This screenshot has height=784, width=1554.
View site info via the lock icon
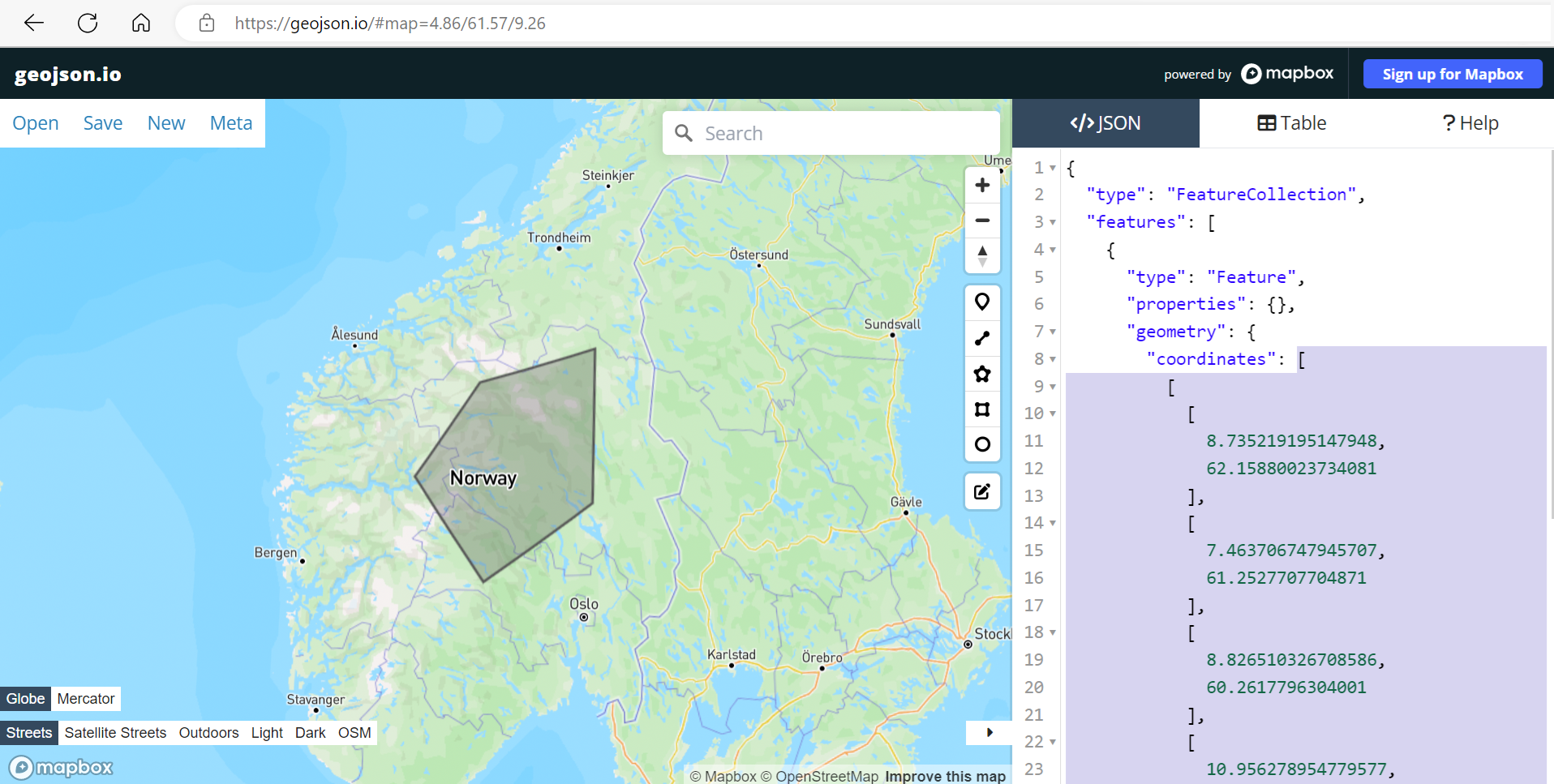tap(207, 23)
